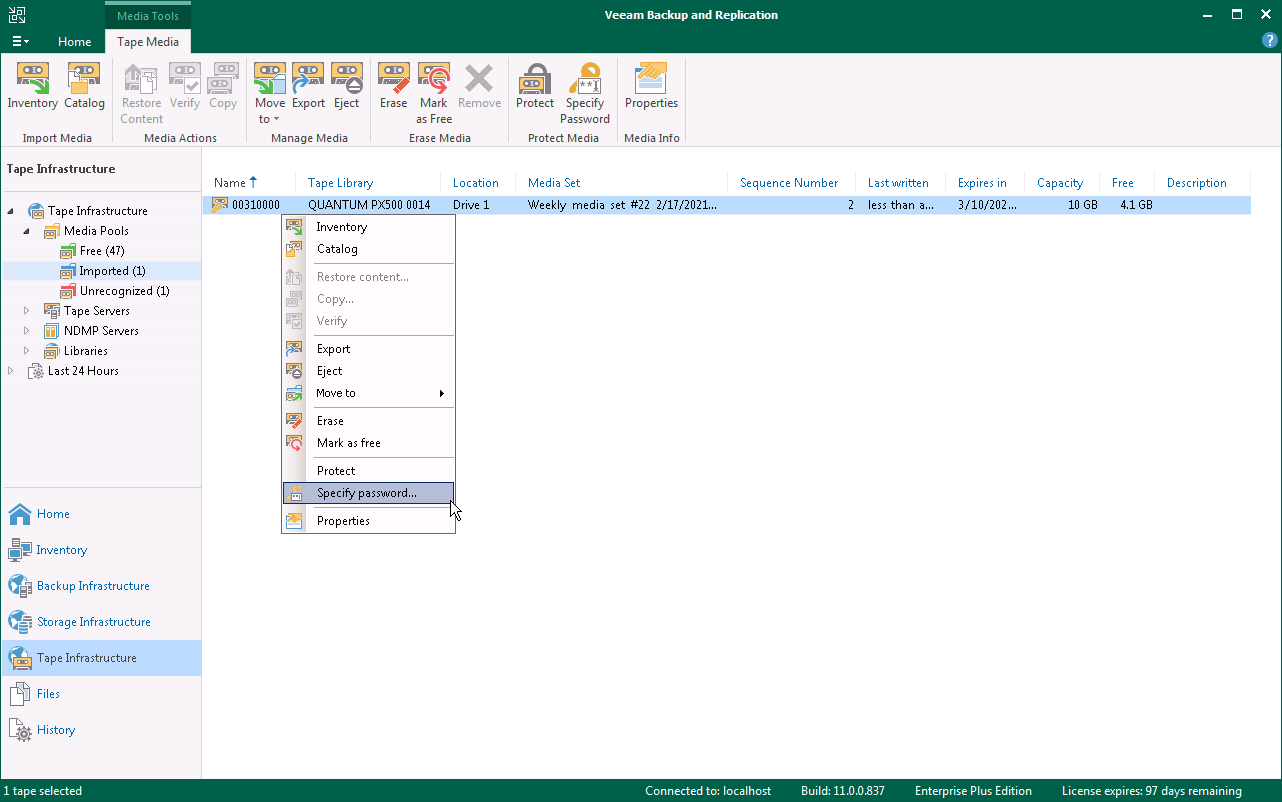
Task: Open the Tape Infrastructure navigation view
Action: tap(101, 658)
